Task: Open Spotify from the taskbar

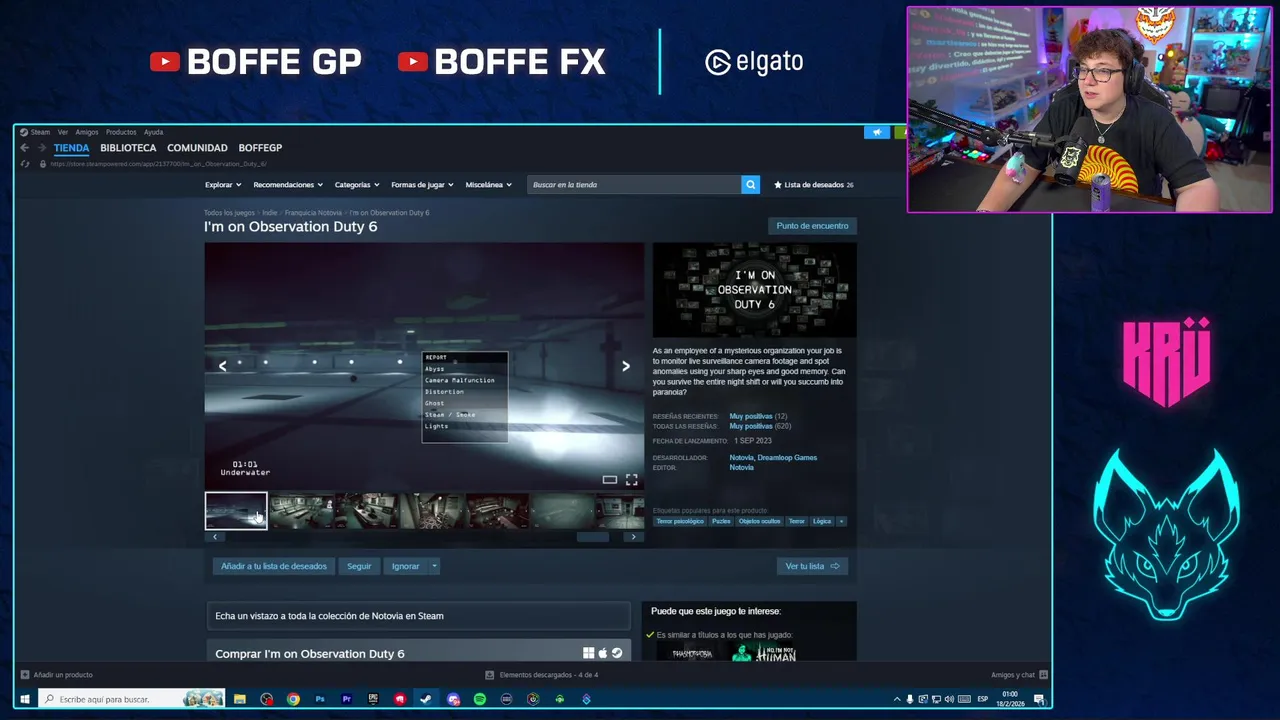Action: click(480, 699)
